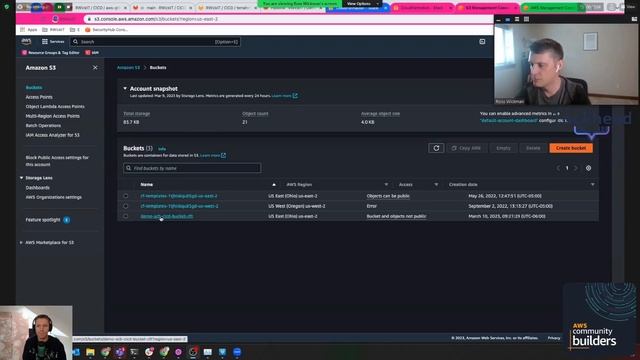Screen dimensions: 640x360
Task: Focus the AWS console search box
Action: click(x=155, y=42)
